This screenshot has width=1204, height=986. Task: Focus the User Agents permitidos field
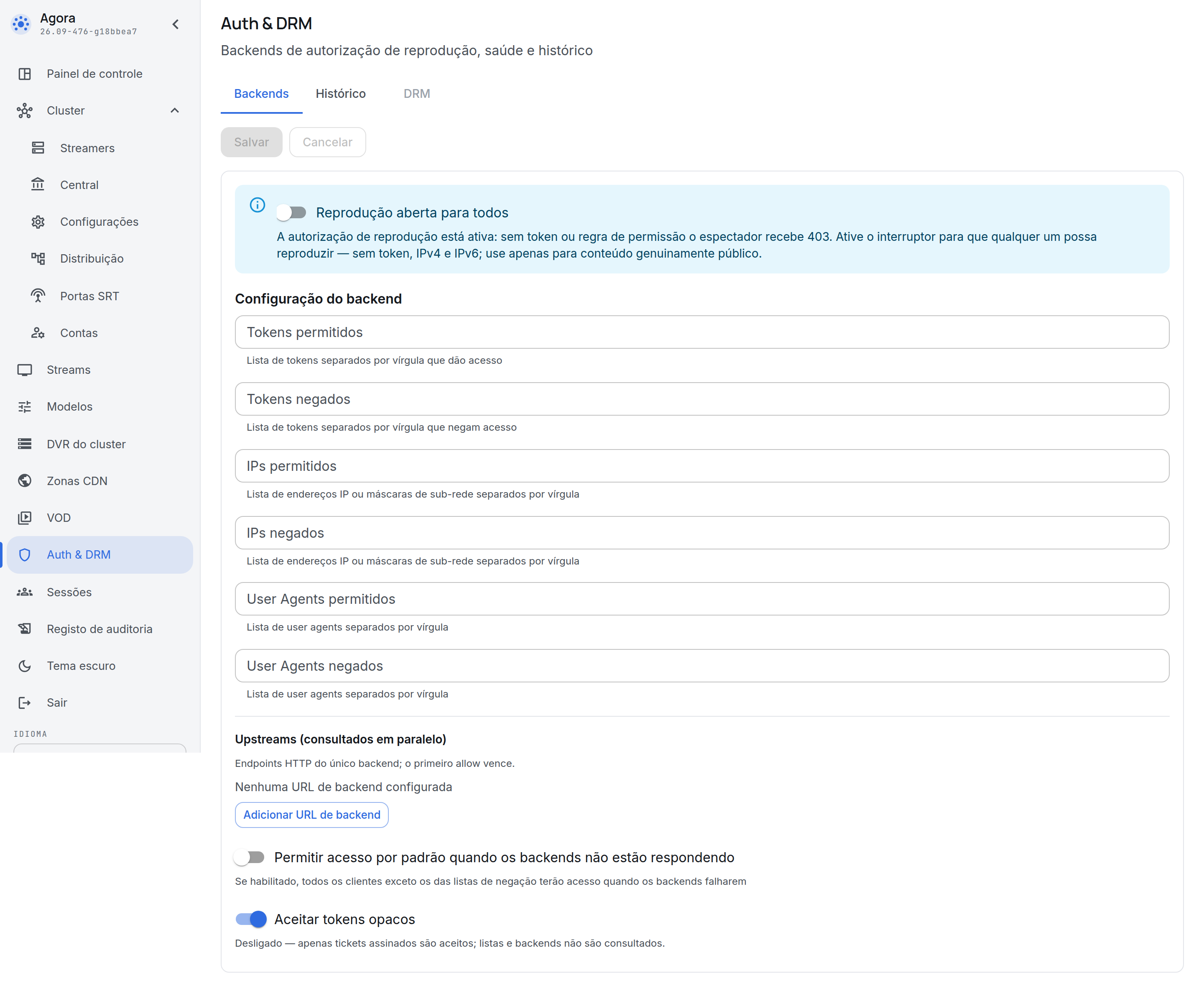(x=702, y=599)
